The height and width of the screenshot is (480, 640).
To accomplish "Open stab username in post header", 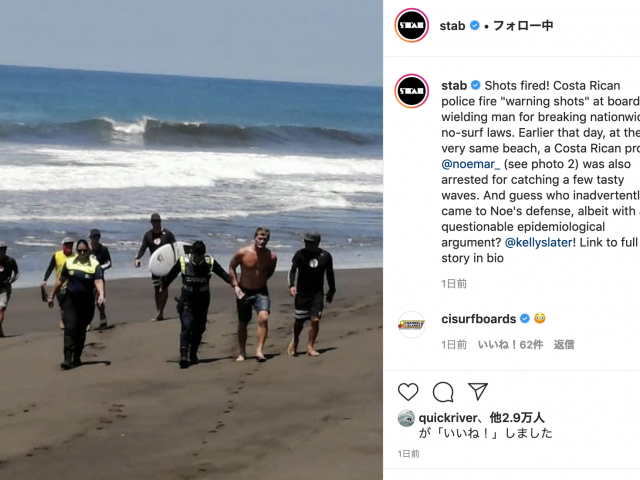I will pos(452,26).
